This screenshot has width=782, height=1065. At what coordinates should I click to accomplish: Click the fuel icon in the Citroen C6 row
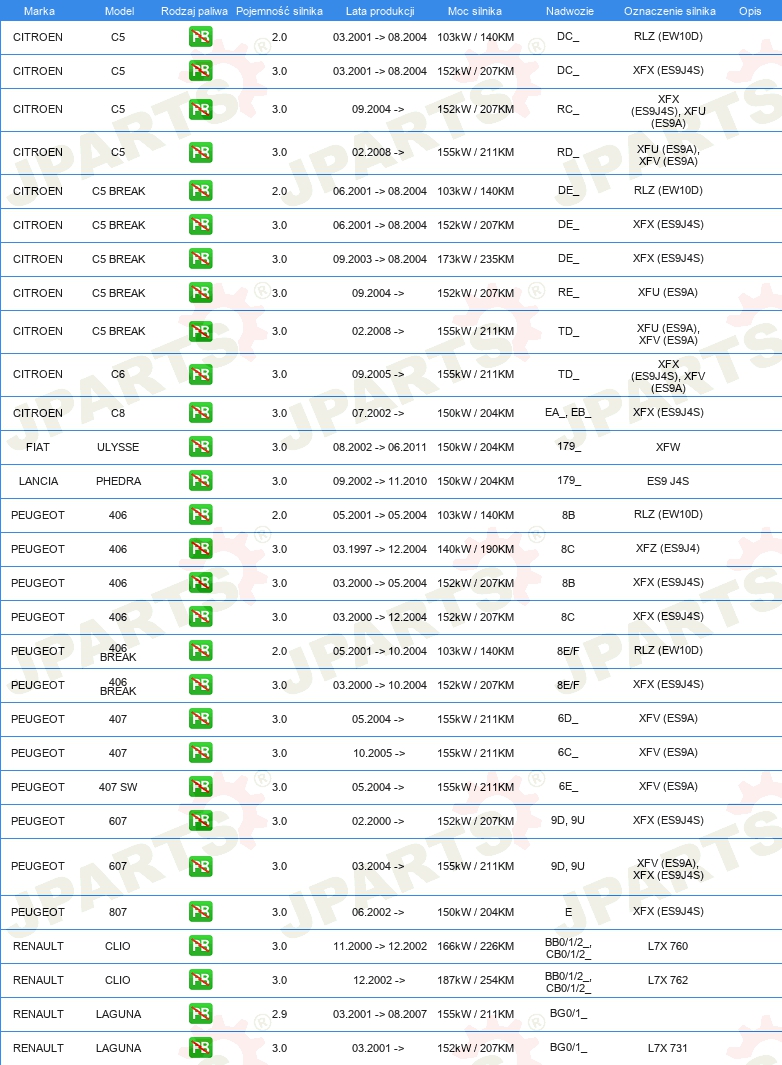click(x=200, y=374)
